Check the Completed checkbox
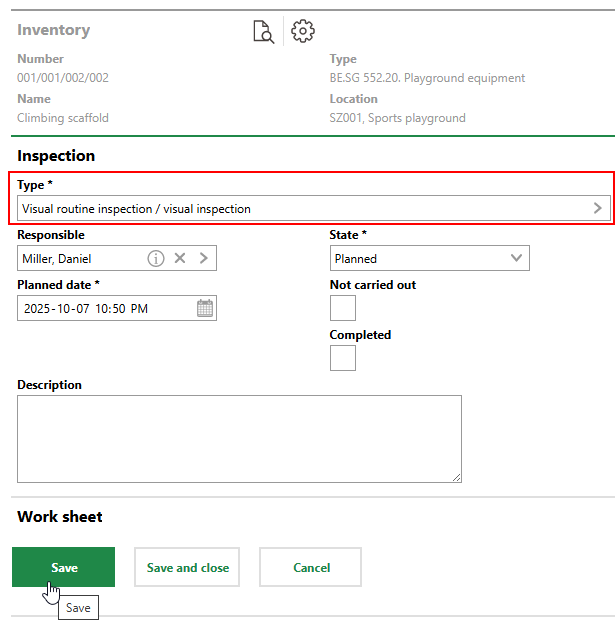This screenshot has width=615, height=625. click(x=343, y=358)
